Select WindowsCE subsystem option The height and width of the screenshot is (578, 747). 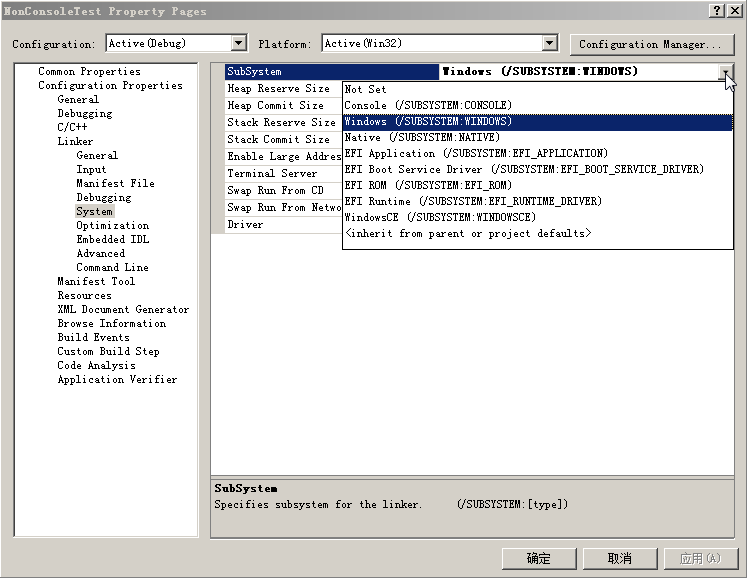(537, 218)
